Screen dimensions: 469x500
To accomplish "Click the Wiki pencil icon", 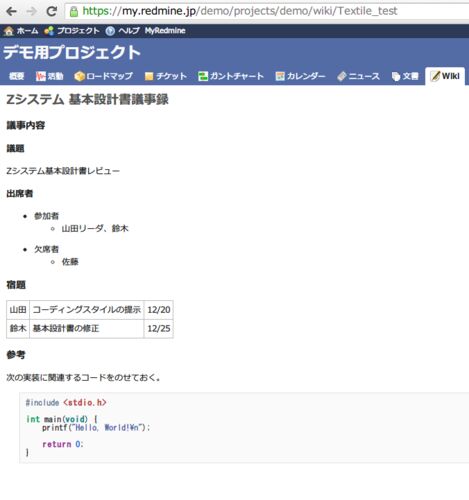I will tap(435, 76).
